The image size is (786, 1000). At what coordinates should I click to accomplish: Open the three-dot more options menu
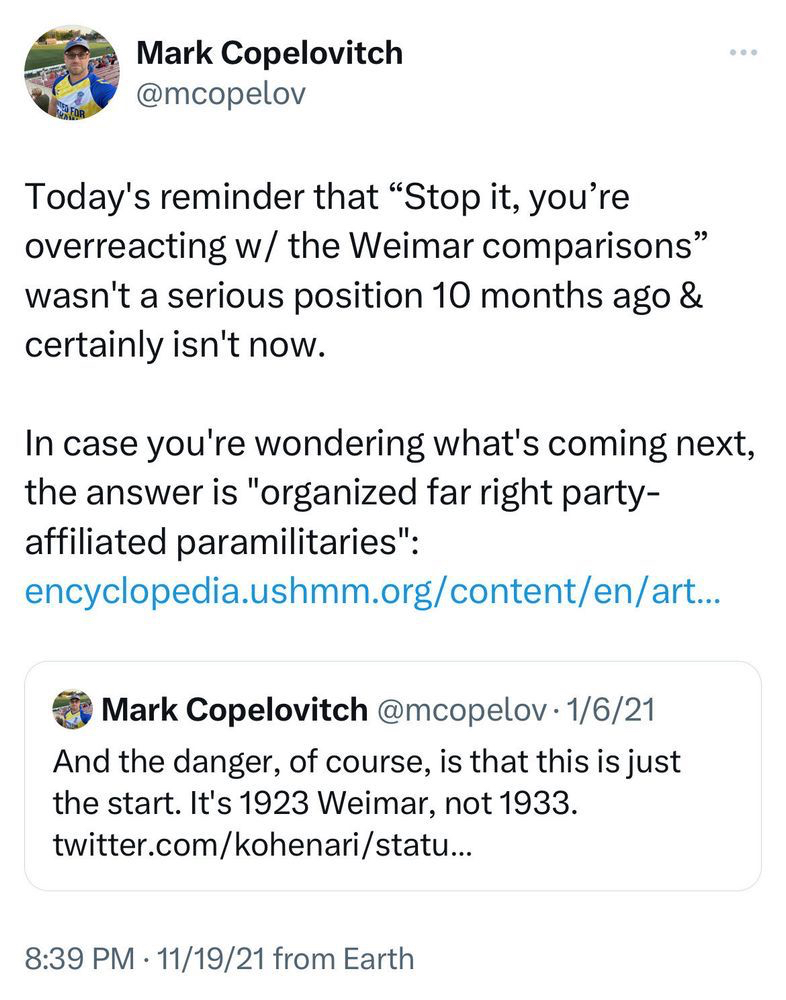(x=743, y=52)
